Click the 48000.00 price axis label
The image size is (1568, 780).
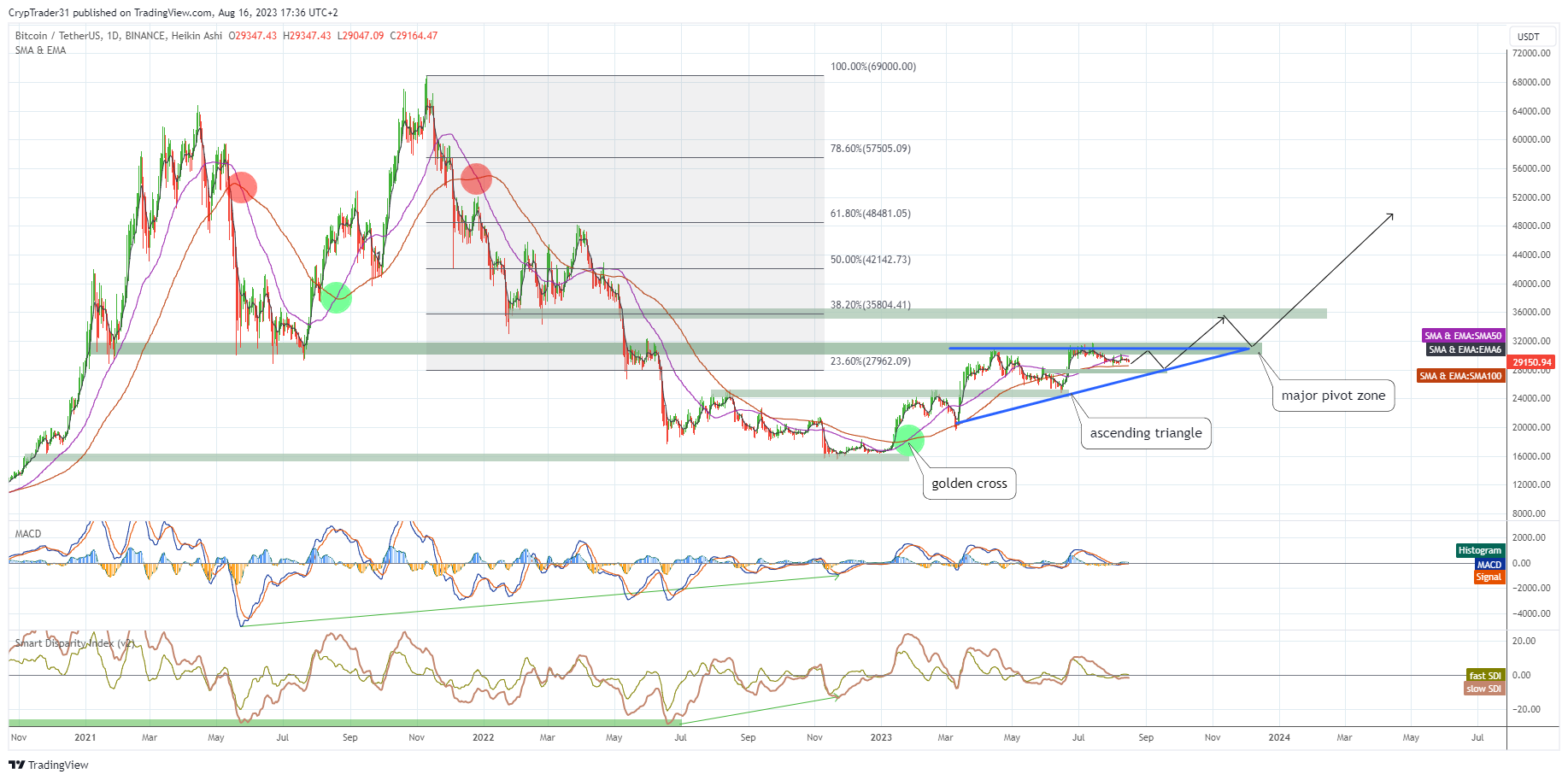pos(1531,226)
